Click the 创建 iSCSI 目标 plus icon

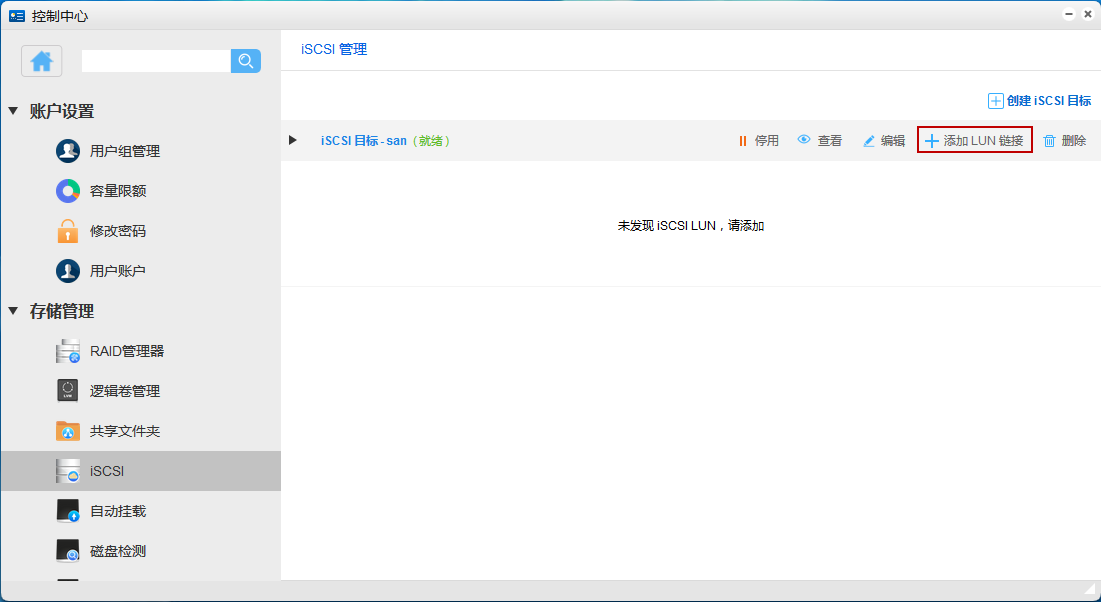coord(996,101)
